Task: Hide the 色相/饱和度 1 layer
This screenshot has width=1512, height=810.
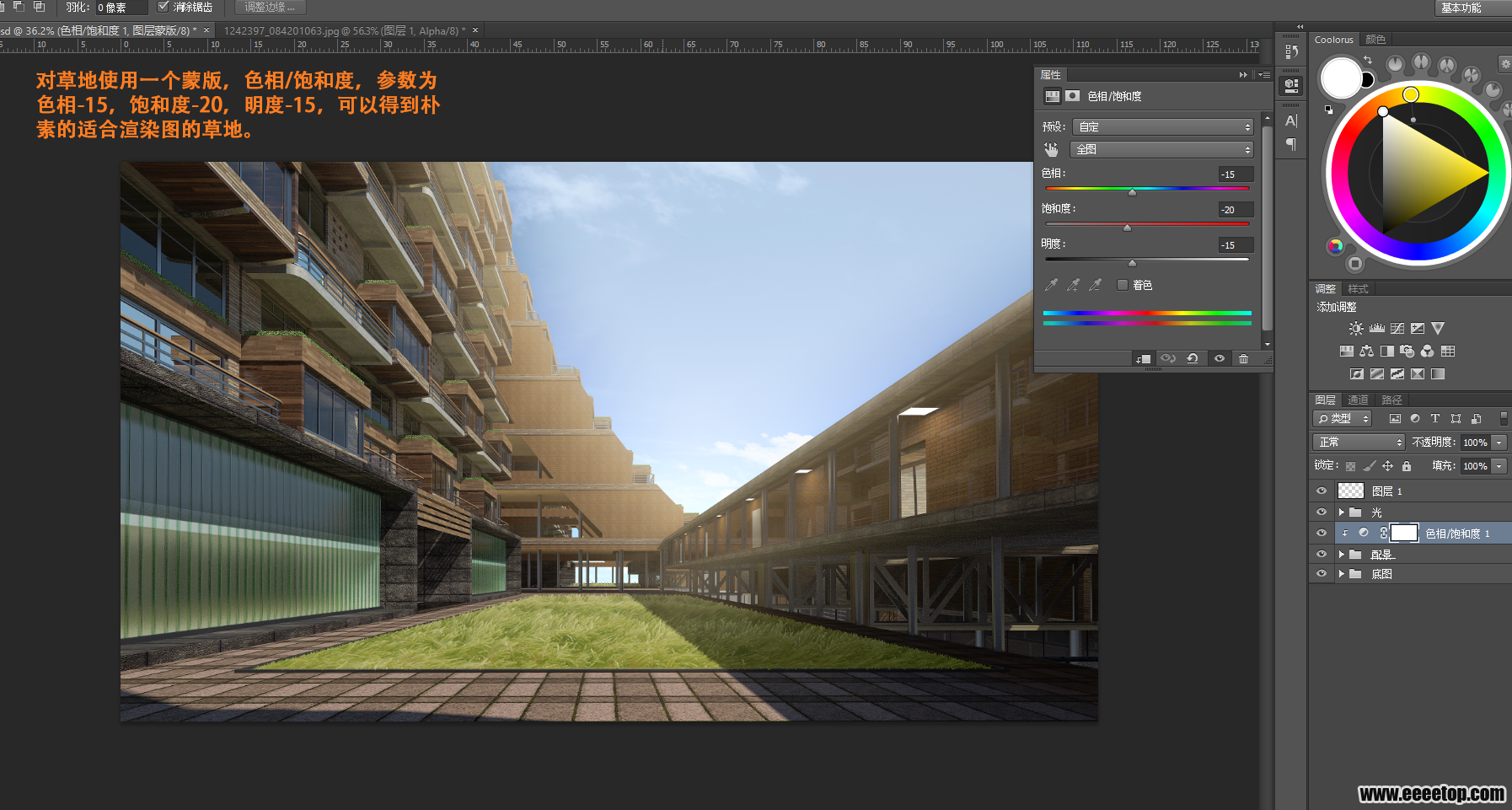Action: 1322,533
